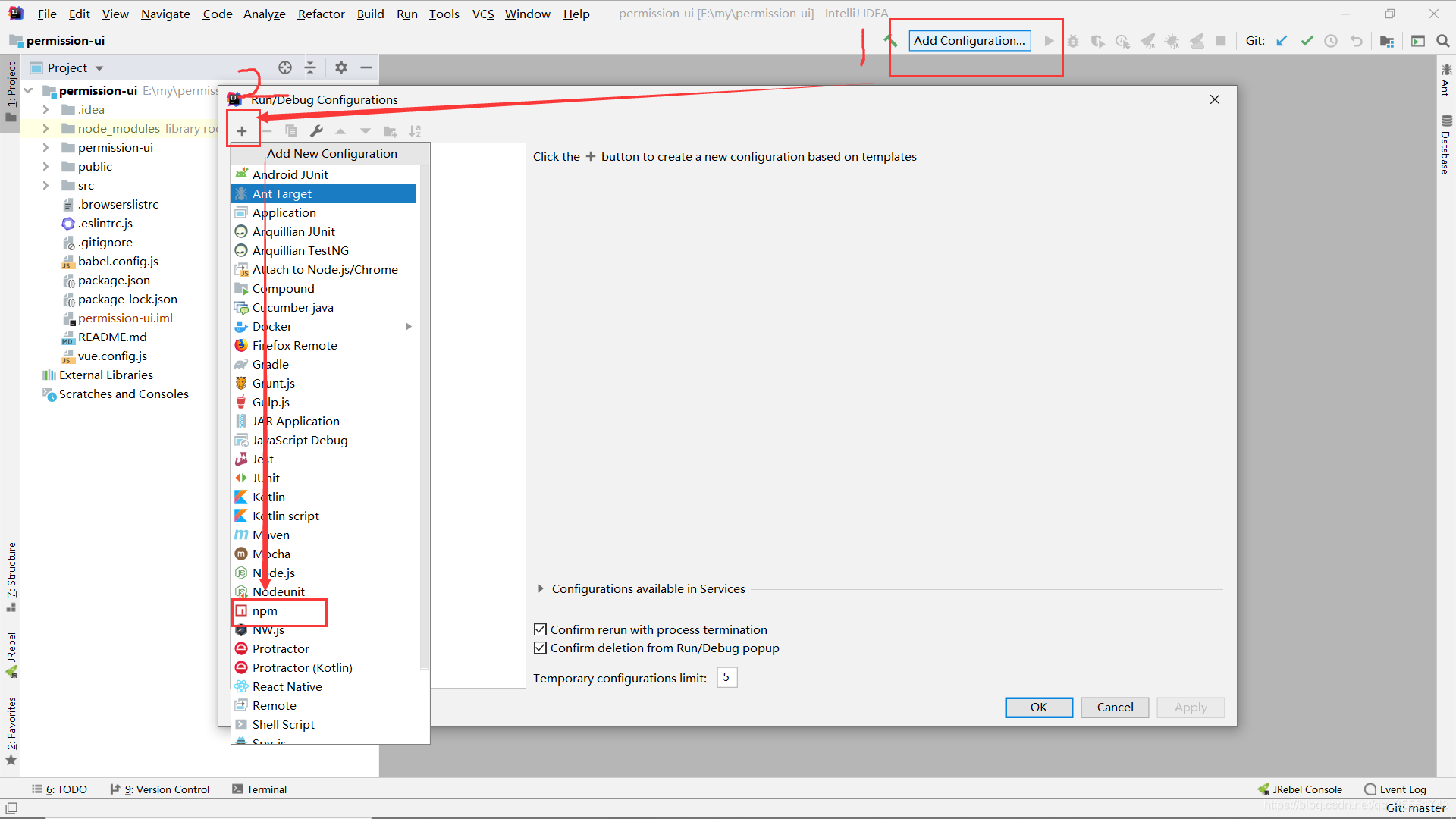Click the move configuration down arrow icon

tap(365, 131)
